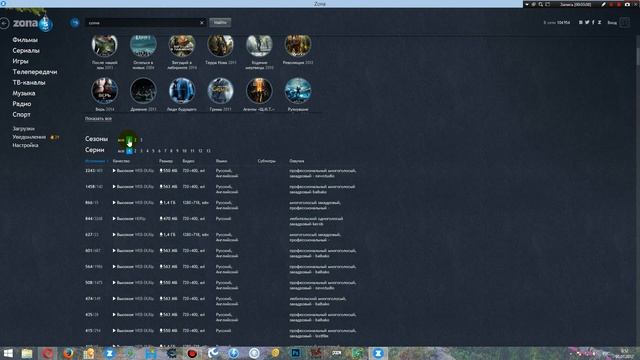Image resolution: width=640 pixels, height=360 pixels.
Task: Click the Вход login link
Action: click(x=612, y=22)
